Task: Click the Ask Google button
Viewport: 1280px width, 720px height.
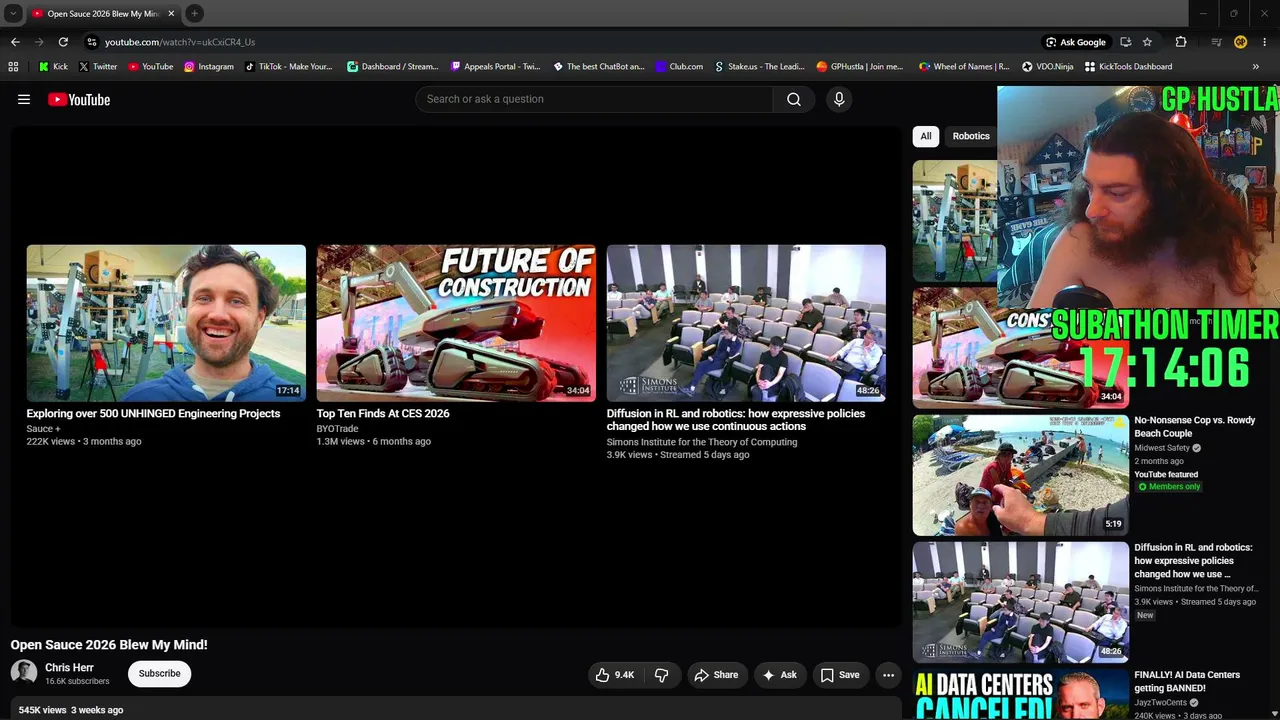Action: point(1075,42)
